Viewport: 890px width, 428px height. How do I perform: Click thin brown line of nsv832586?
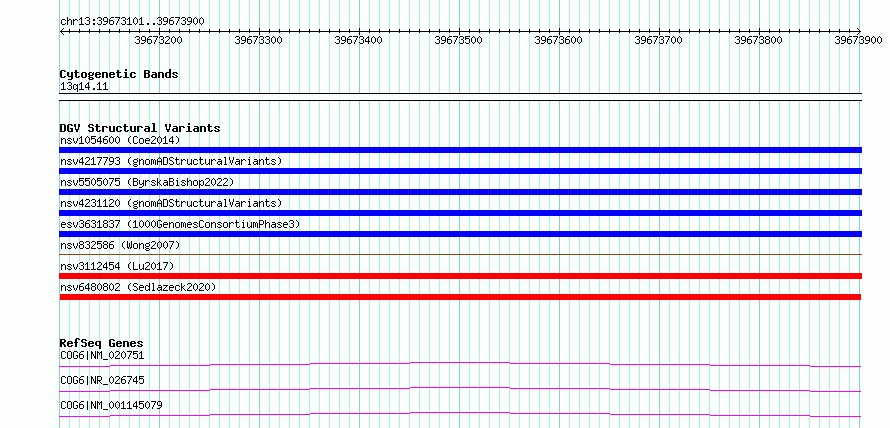461,254
